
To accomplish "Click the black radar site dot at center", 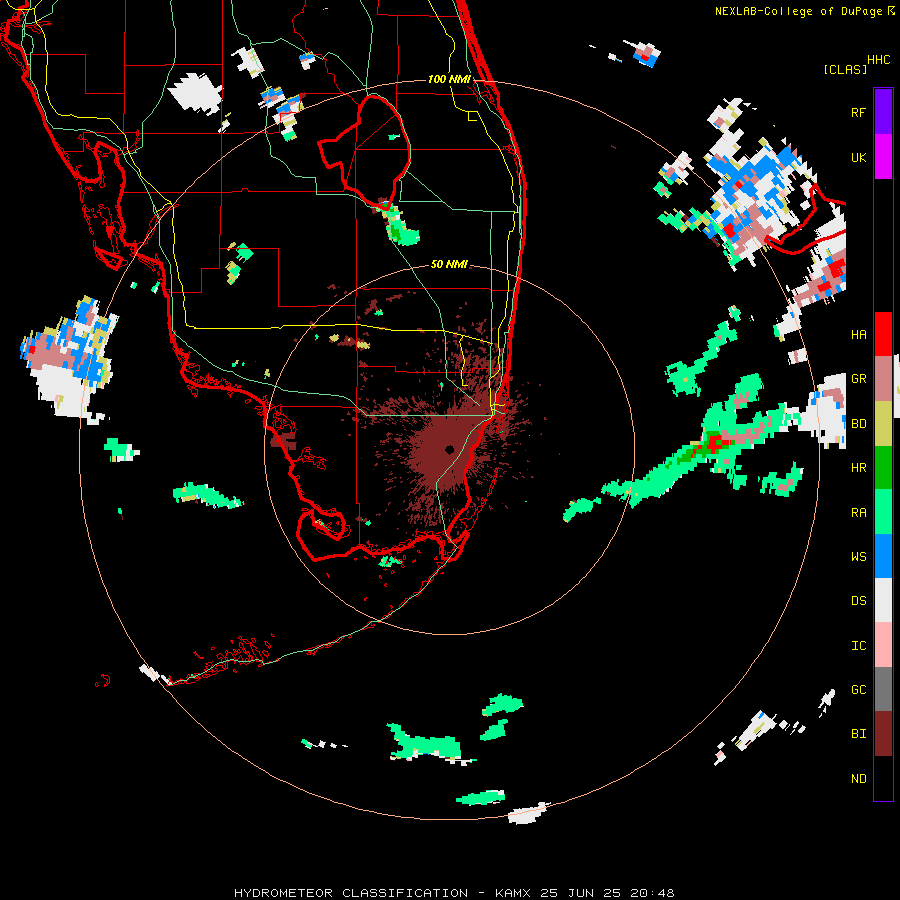I will click(x=449, y=449).
